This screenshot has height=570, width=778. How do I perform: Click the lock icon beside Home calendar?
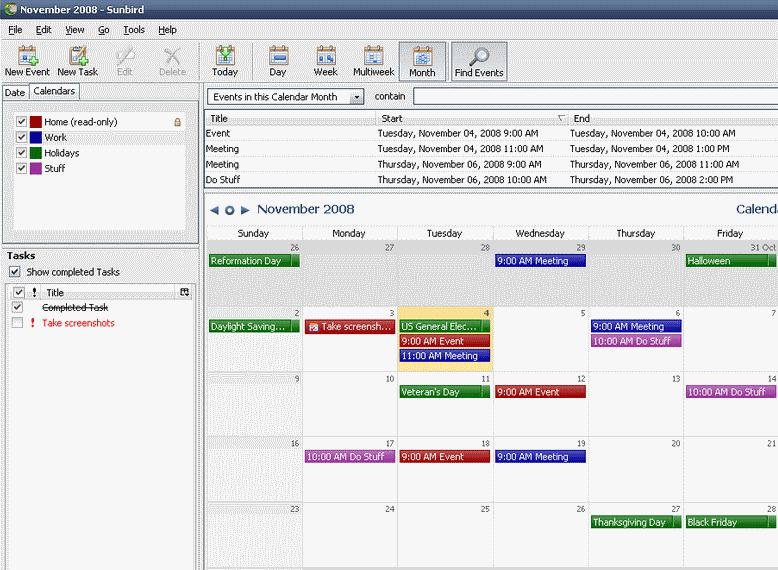click(177, 122)
